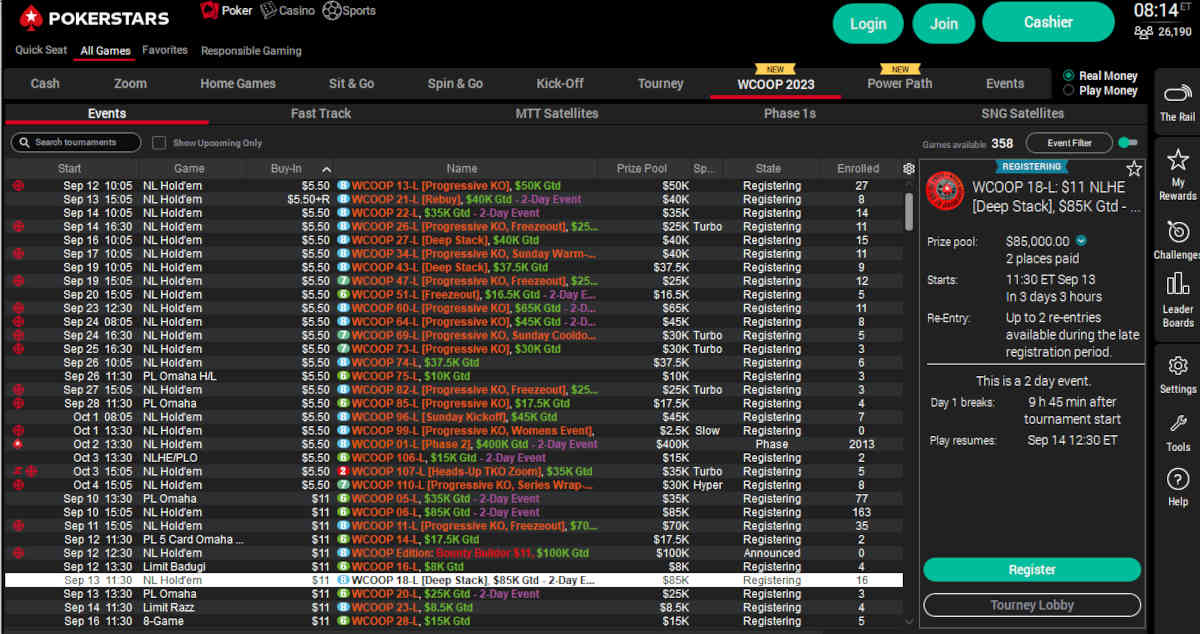This screenshot has height=634, width=1200.
Task: Select the WCOOP 23-L Limit Razz row
Action: coord(454,607)
